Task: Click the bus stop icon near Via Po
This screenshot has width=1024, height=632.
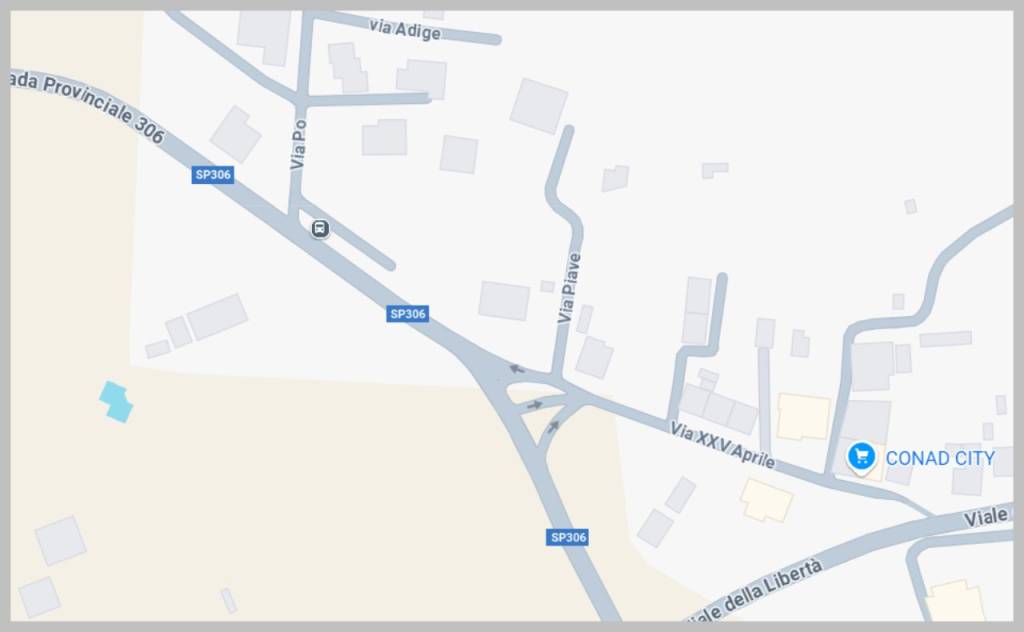Action: (x=319, y=229)
